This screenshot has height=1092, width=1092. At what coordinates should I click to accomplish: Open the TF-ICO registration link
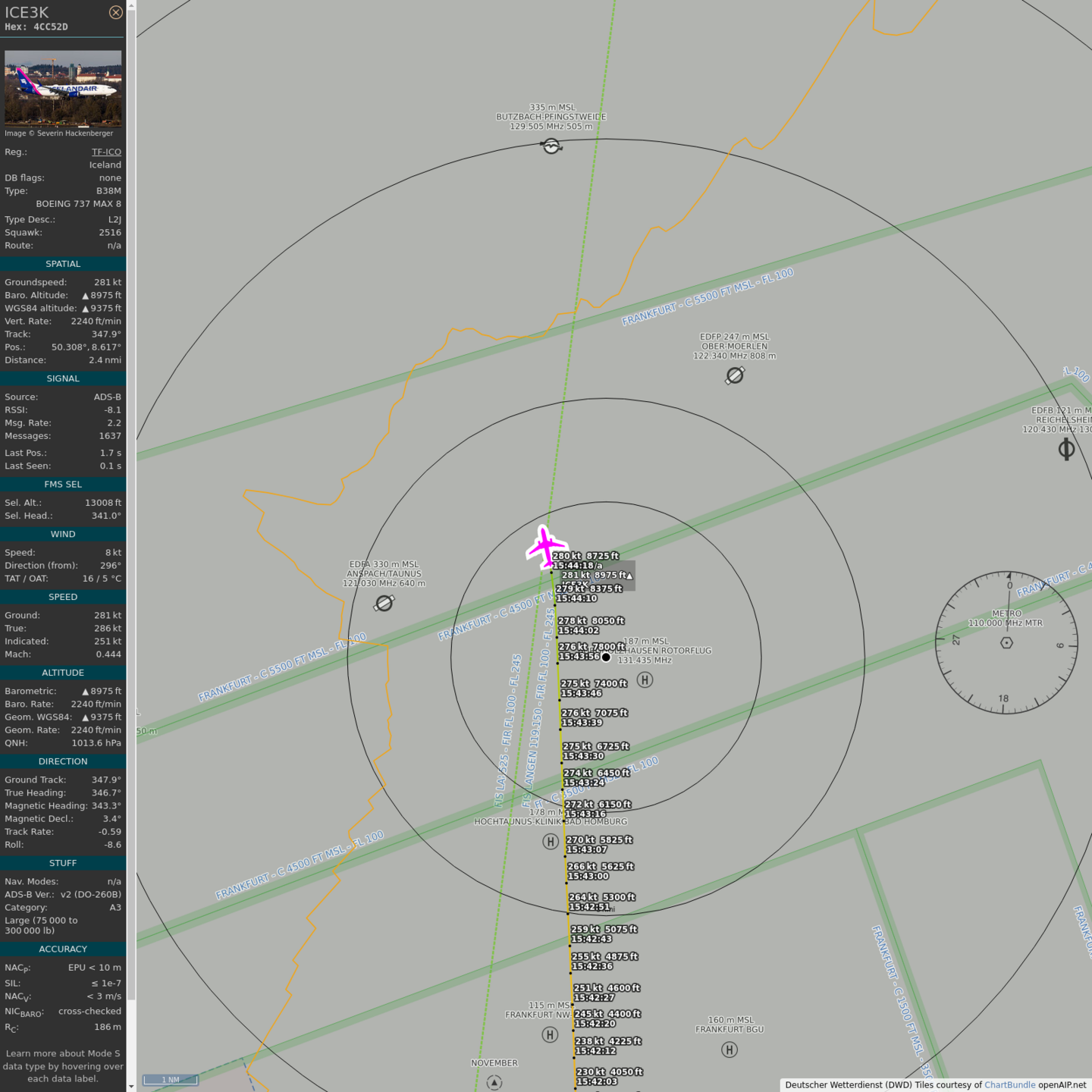pos(106,152)
